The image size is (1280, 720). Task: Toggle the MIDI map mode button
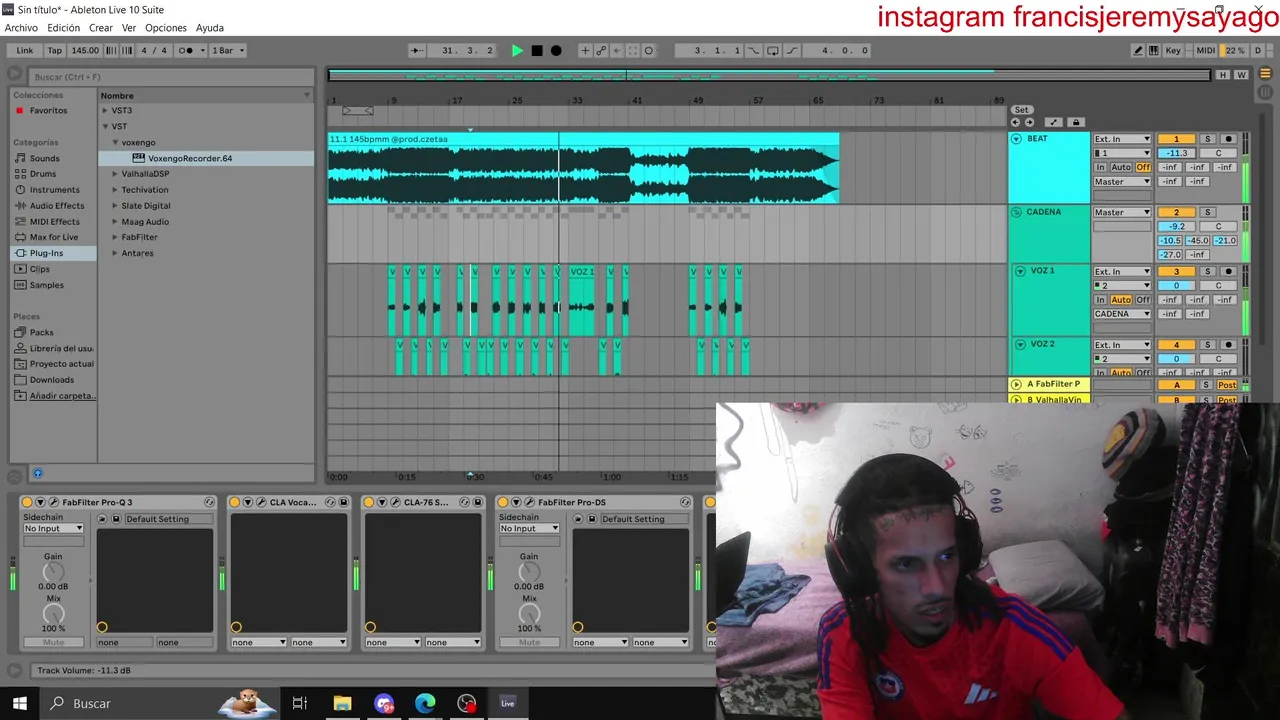tap(1206, 50)
